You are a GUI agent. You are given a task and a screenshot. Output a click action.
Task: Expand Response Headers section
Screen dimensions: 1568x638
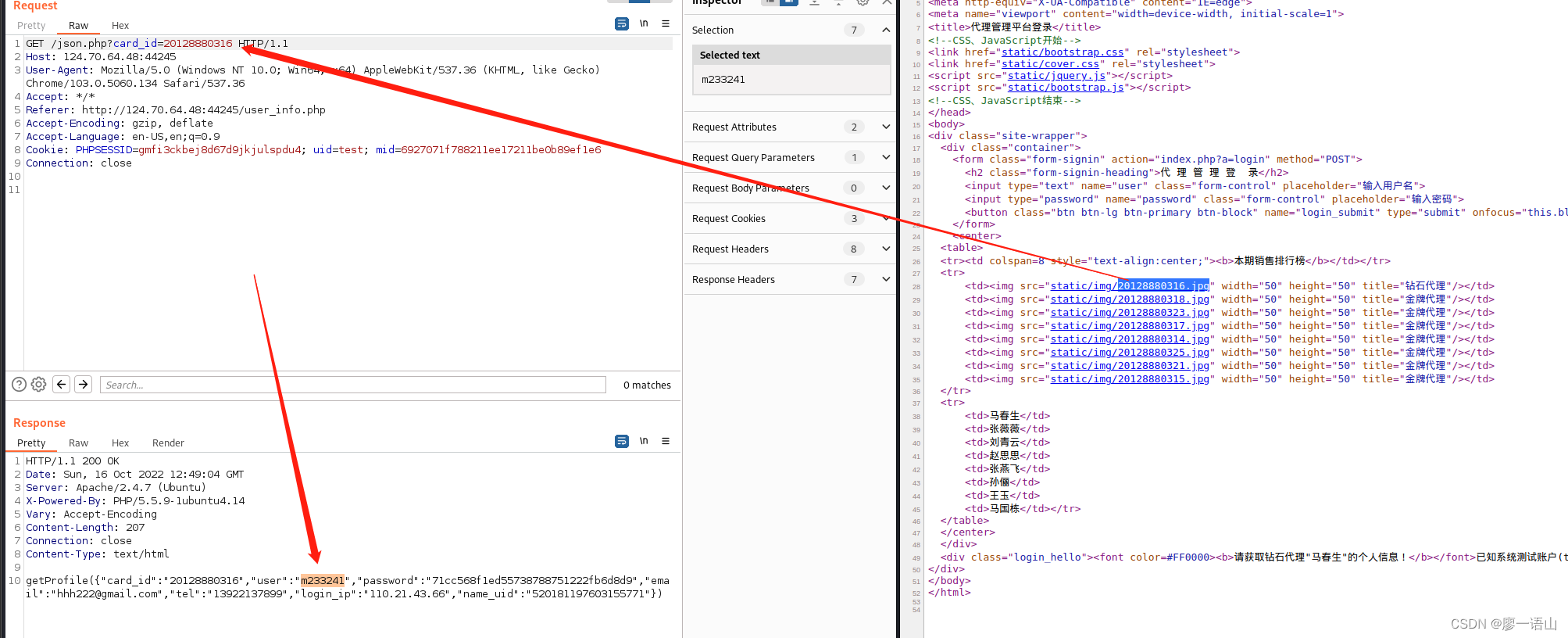(886, 279)
